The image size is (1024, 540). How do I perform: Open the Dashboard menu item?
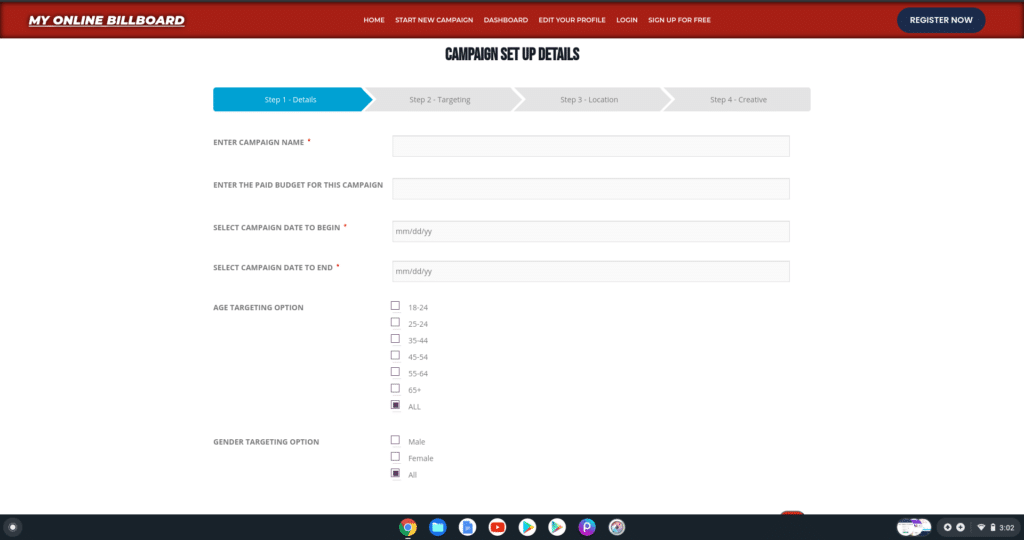[505, 20]
